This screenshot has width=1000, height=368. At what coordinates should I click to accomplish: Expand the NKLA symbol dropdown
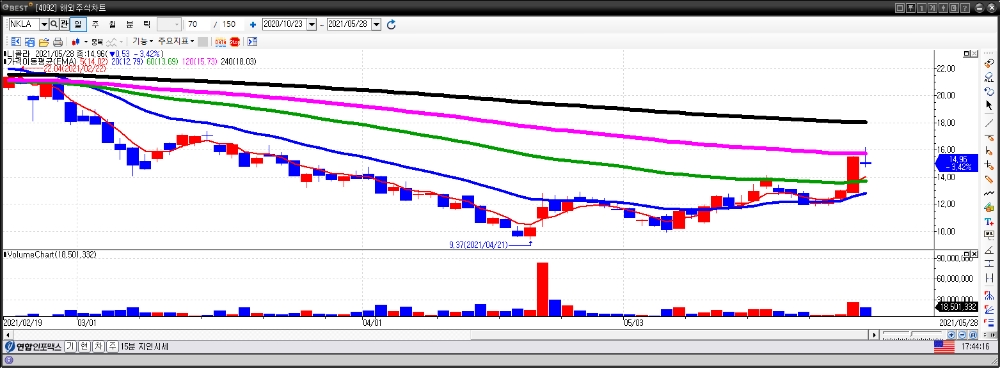click(44, 24)
